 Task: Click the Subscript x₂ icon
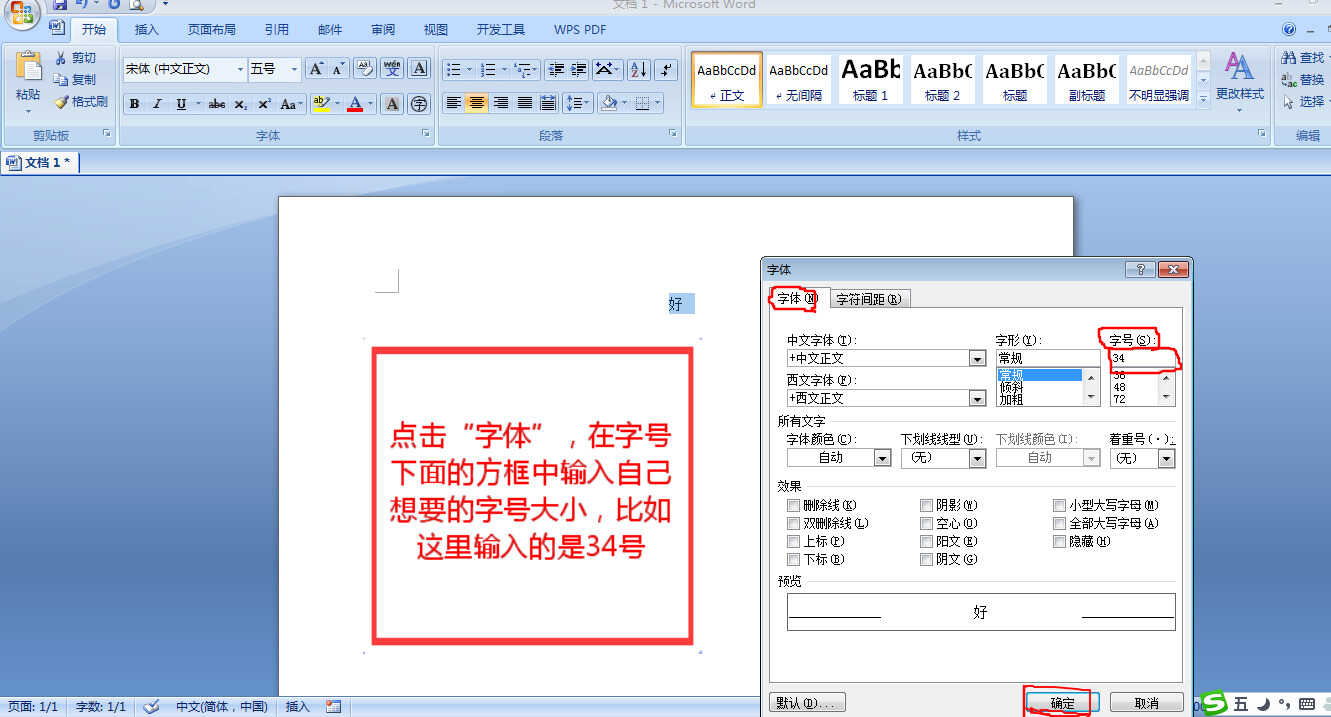241,104
